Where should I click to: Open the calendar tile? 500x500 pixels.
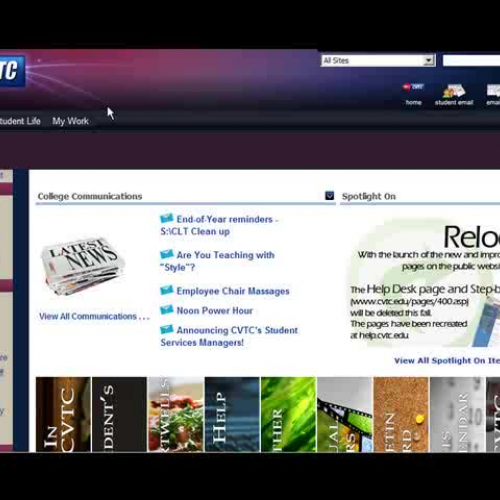(457, 414)
